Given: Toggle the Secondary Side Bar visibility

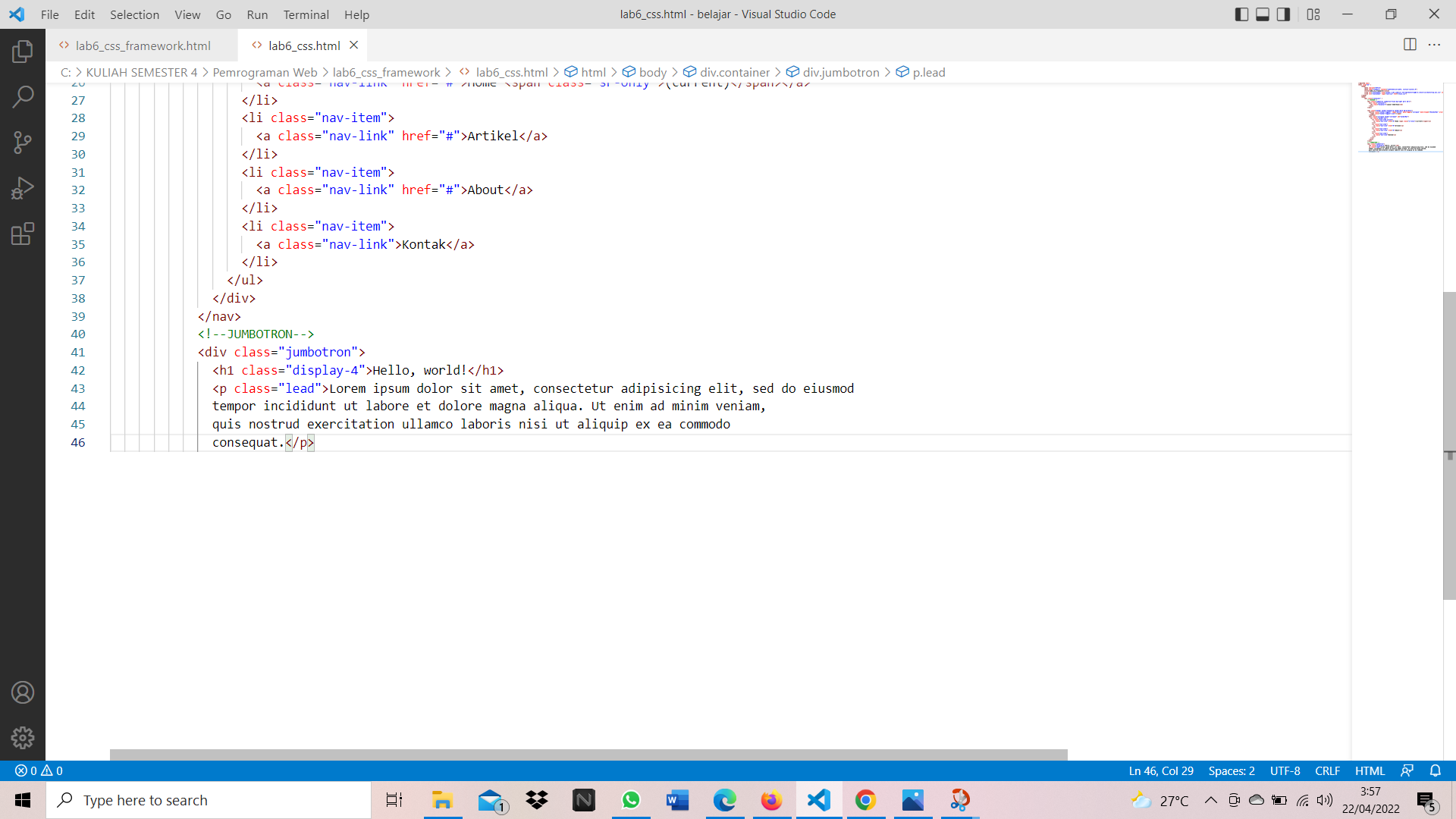Looking at the screenshot, I should [1283, 14].
